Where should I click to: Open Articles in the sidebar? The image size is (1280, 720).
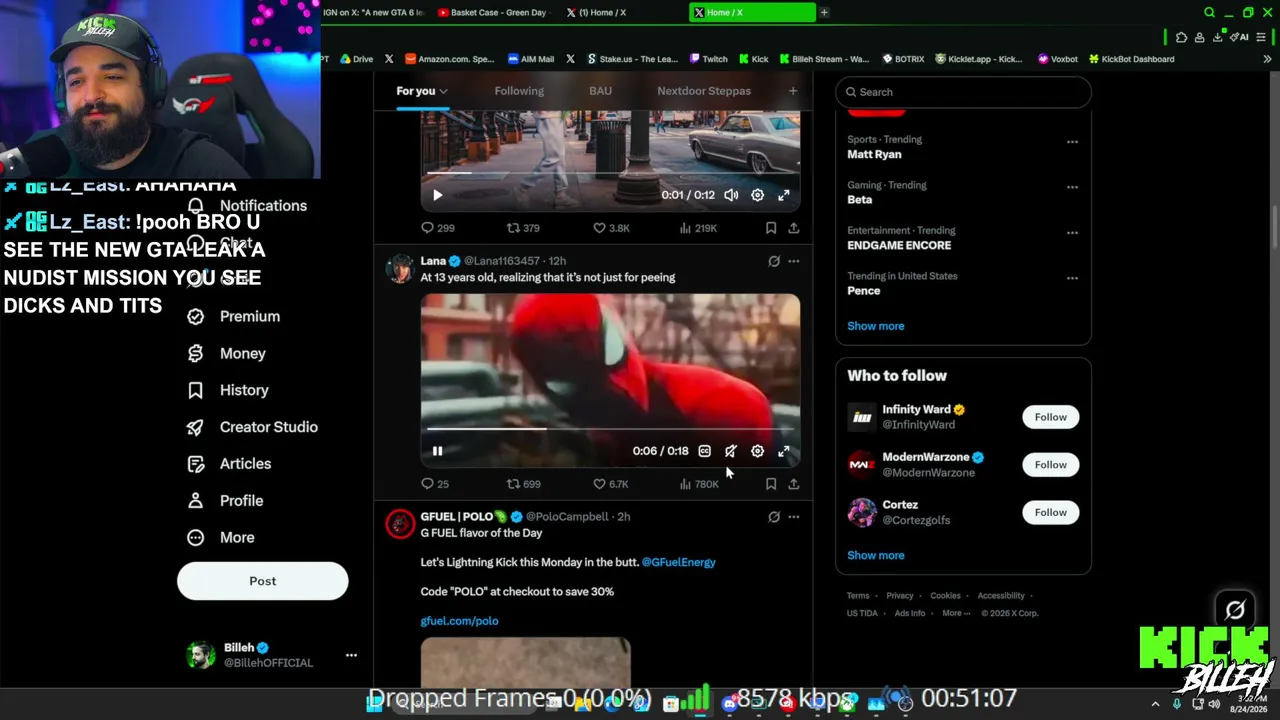pyautogui.click(x=229, y=464)
